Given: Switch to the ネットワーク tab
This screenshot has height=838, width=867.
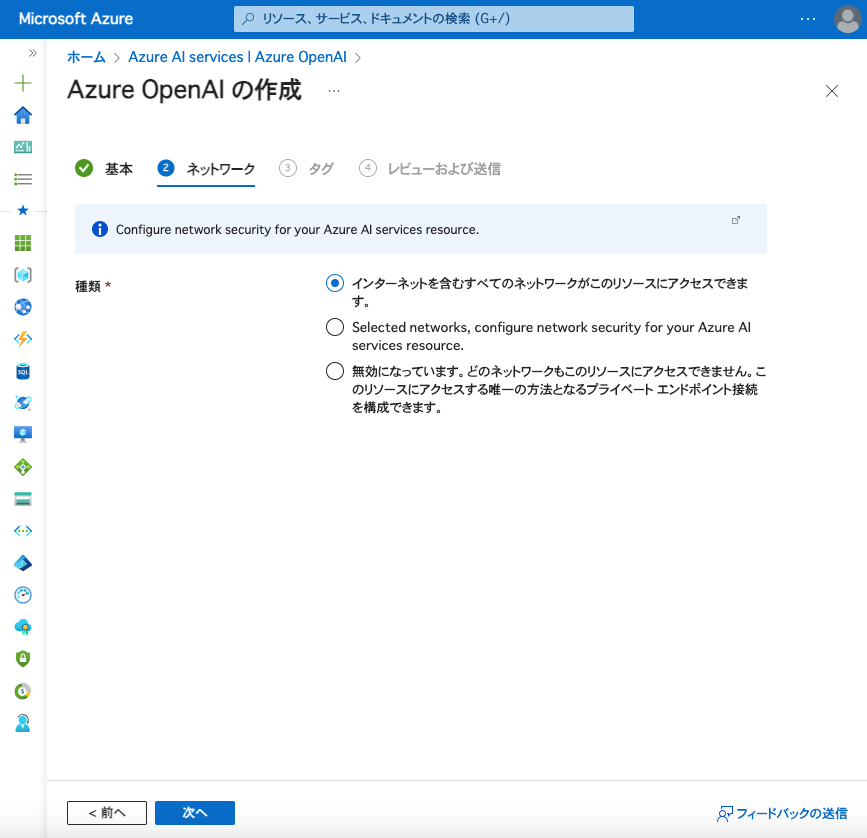Looking at the screenshot, I should pyautogui.click(x=206, y=169).
